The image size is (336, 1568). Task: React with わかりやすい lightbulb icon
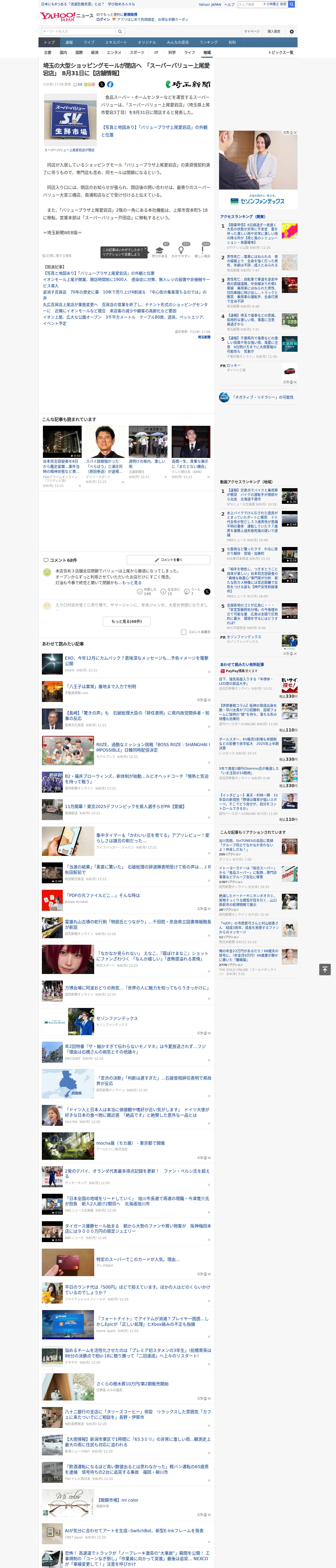(181, 250)
